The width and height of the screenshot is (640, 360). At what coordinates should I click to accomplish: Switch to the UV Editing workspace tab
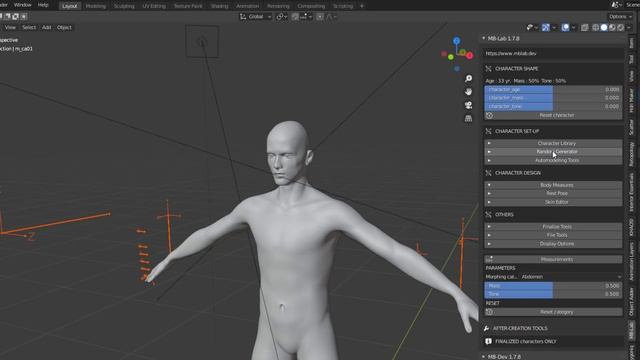pos(154,6)
